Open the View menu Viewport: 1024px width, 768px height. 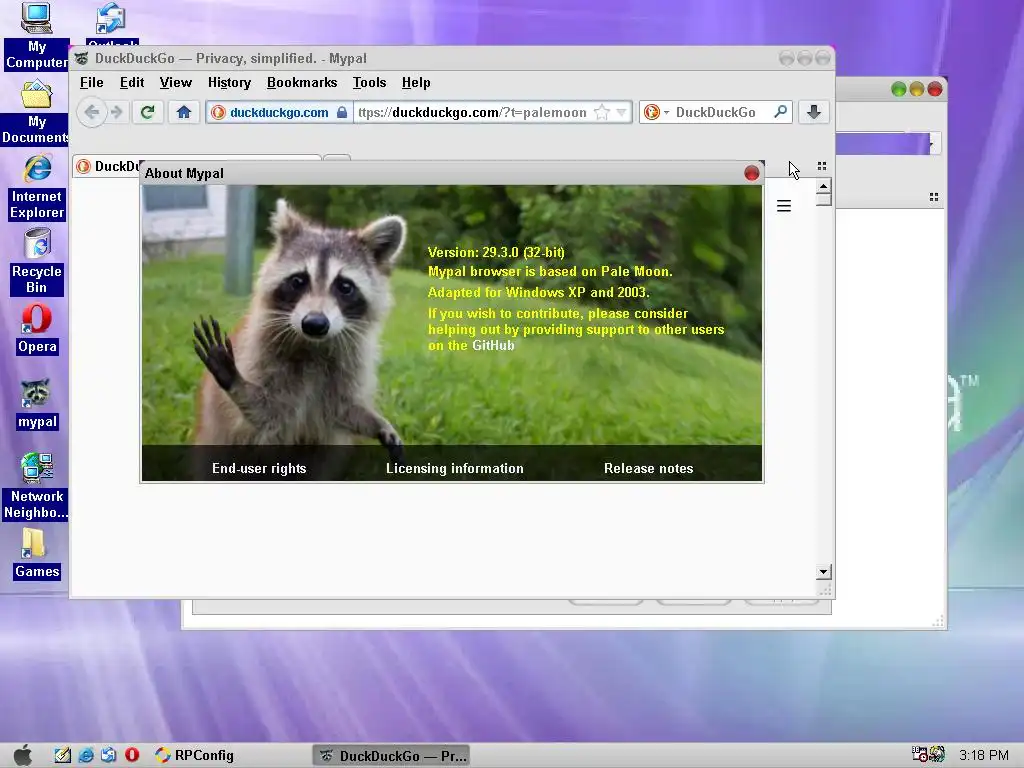[176, 82]
